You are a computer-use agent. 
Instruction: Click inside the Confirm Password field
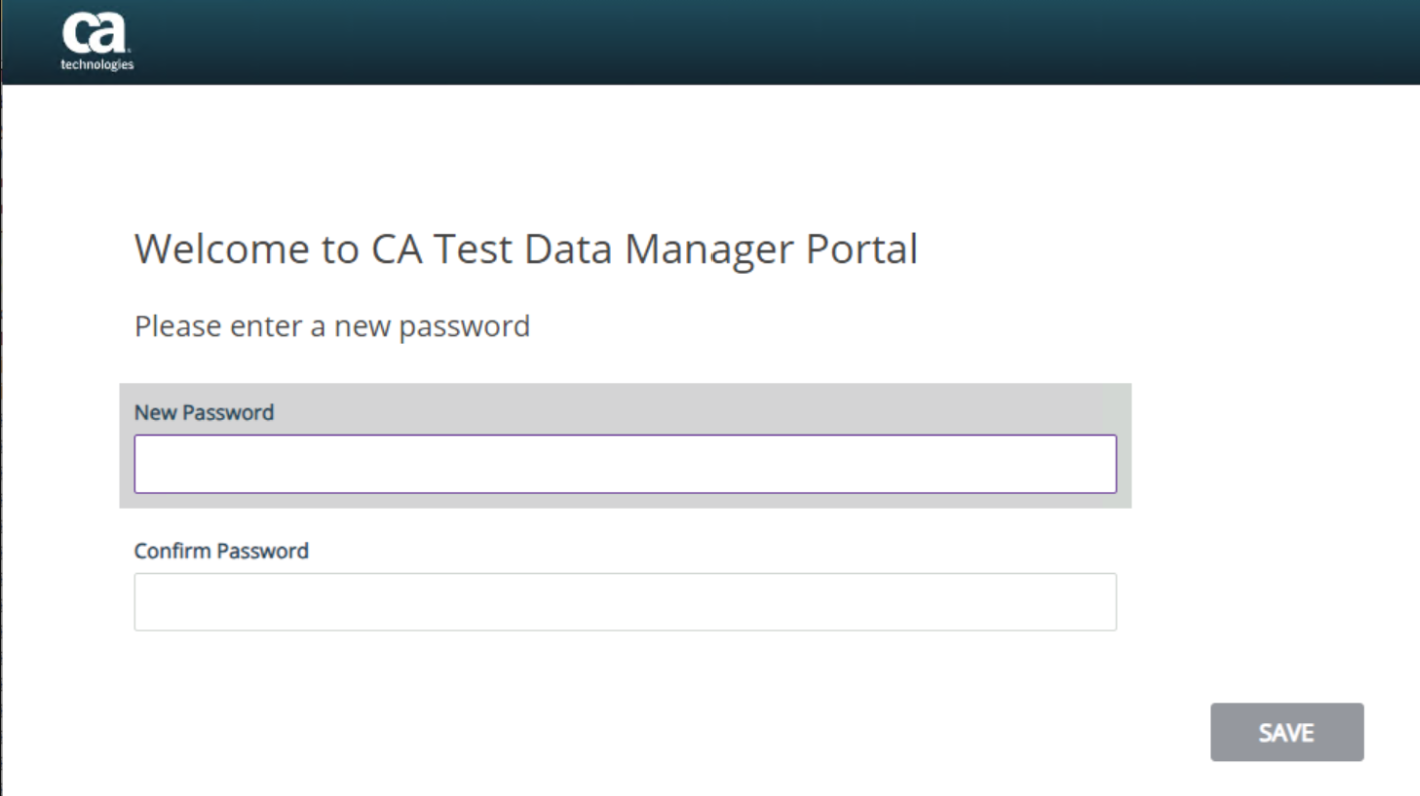coord(625,602)
